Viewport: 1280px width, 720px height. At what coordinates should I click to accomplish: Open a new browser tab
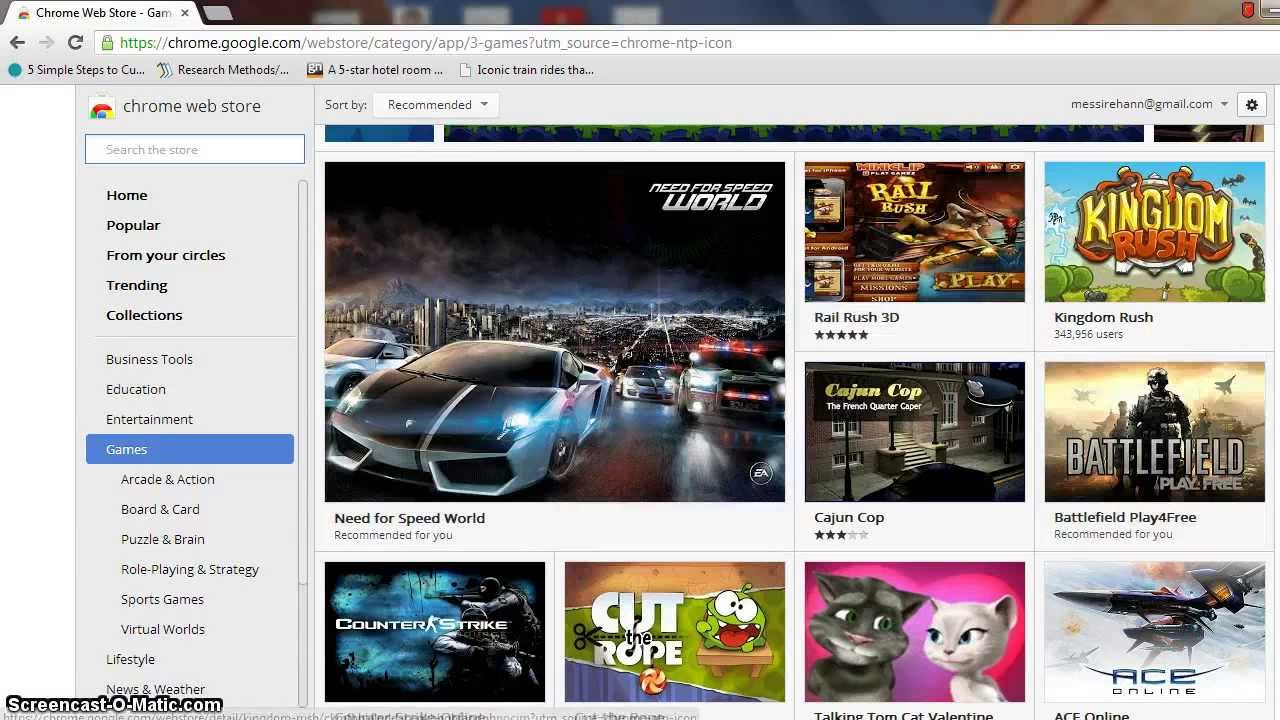pyautogui.click(x=217, y=13)
